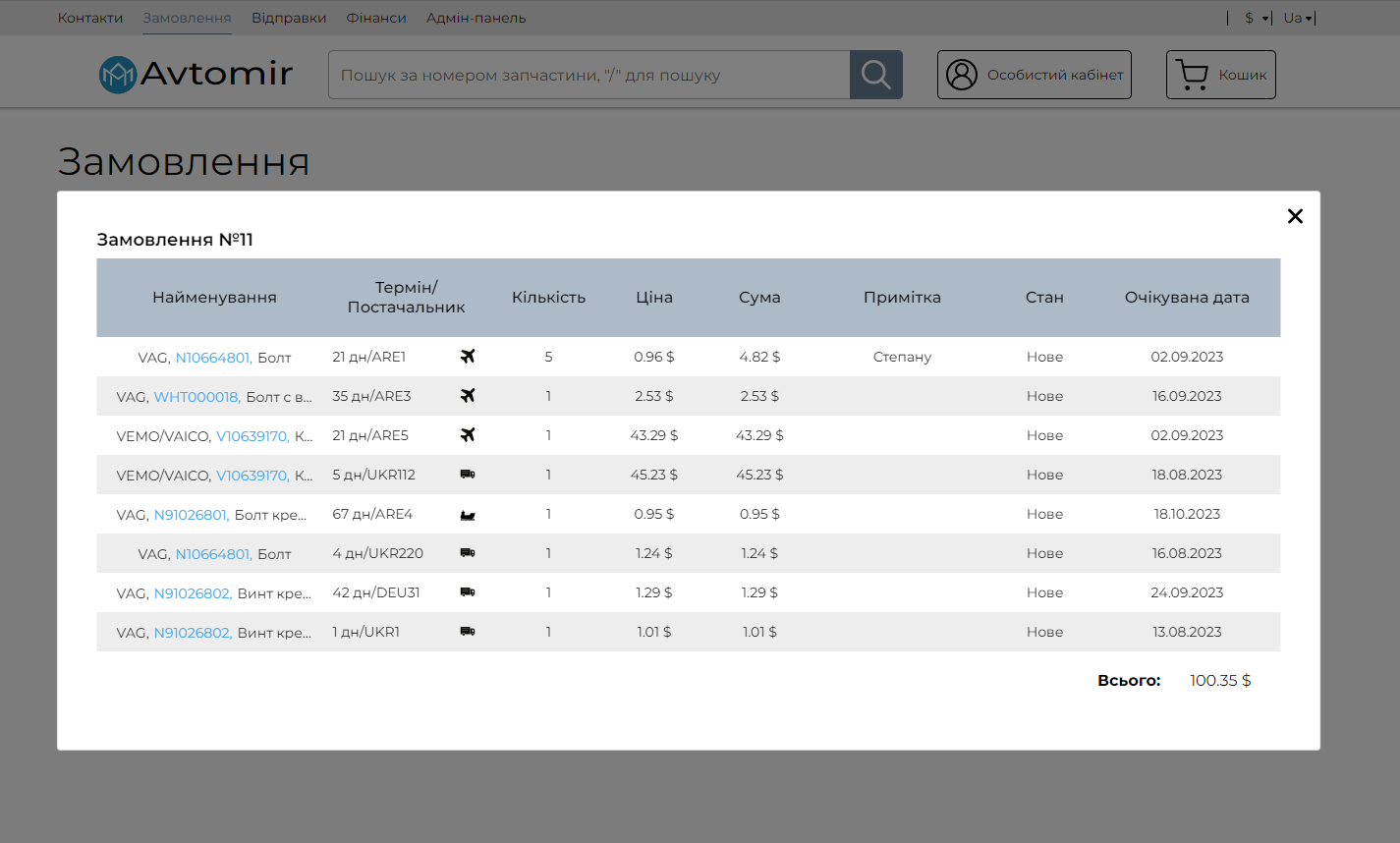The image size is (1400, 843).
Task: Click plane icon in 21 дн/ARE5 row
Action: (468, 434)
